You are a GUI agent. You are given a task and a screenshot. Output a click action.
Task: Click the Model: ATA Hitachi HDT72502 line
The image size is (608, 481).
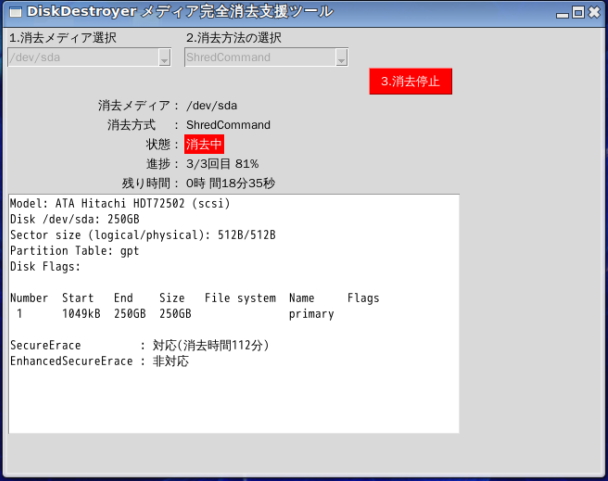coord(120,203)
